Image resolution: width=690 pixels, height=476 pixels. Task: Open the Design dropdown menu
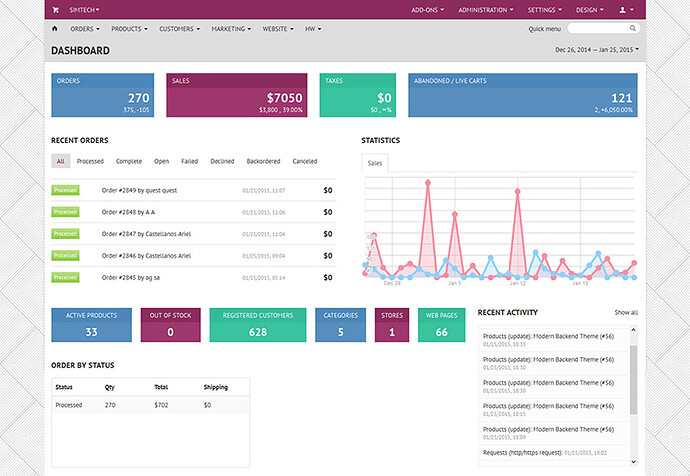click(590, 10)
